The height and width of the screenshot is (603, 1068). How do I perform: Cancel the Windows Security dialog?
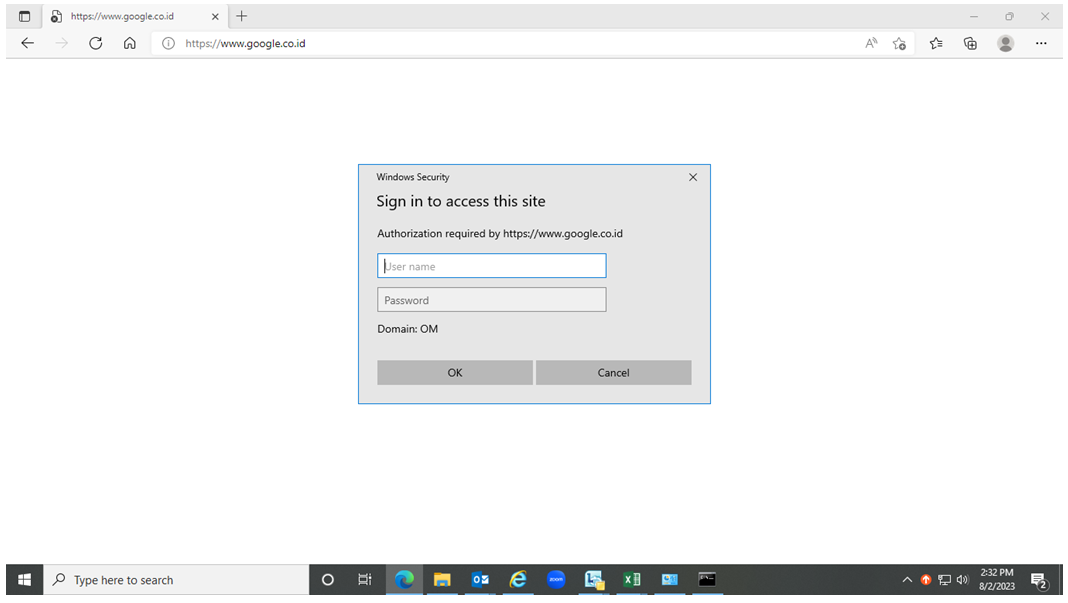tap(613, 372)
